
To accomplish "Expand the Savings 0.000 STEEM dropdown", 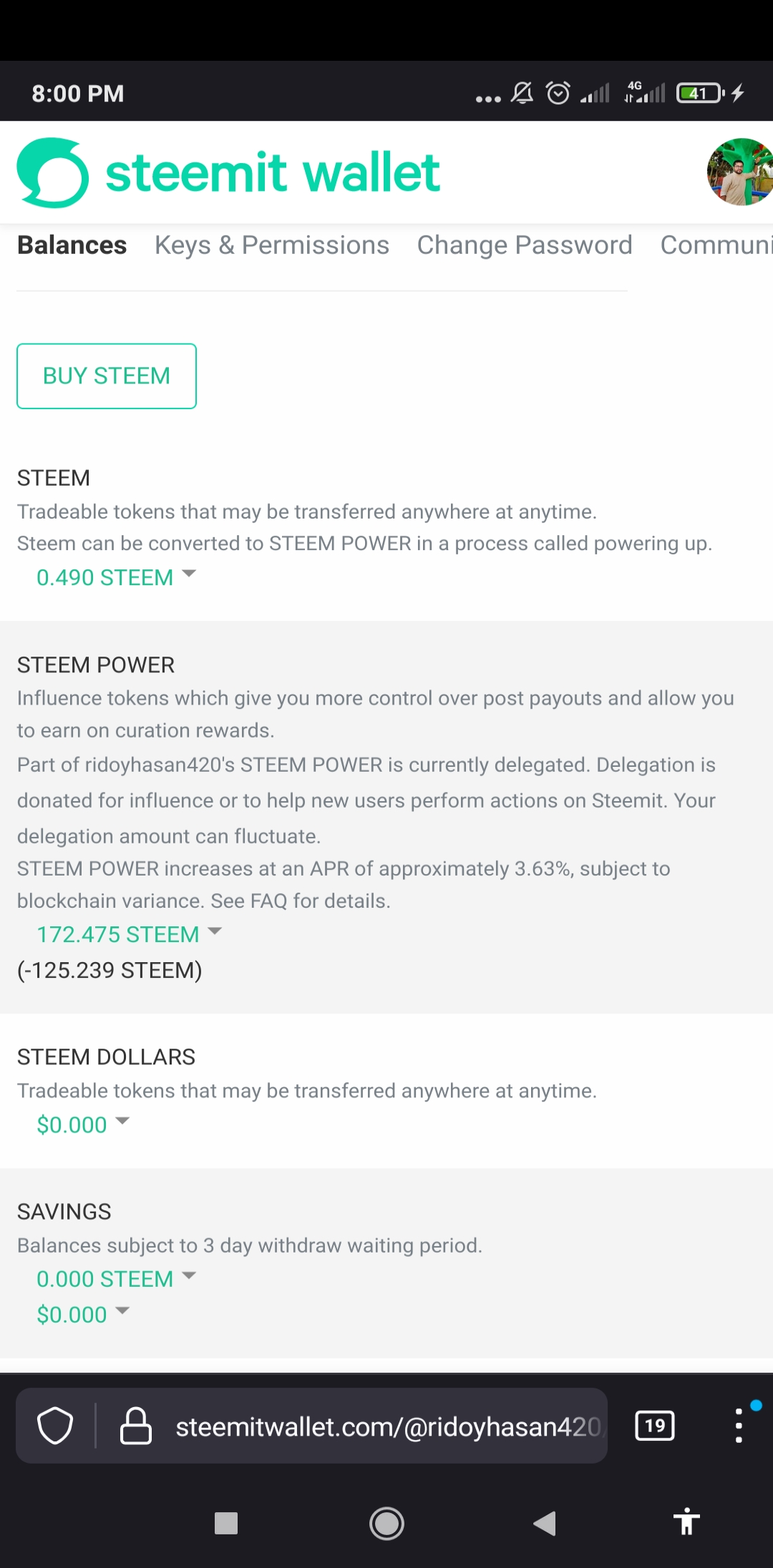I will coord(117,1279).
